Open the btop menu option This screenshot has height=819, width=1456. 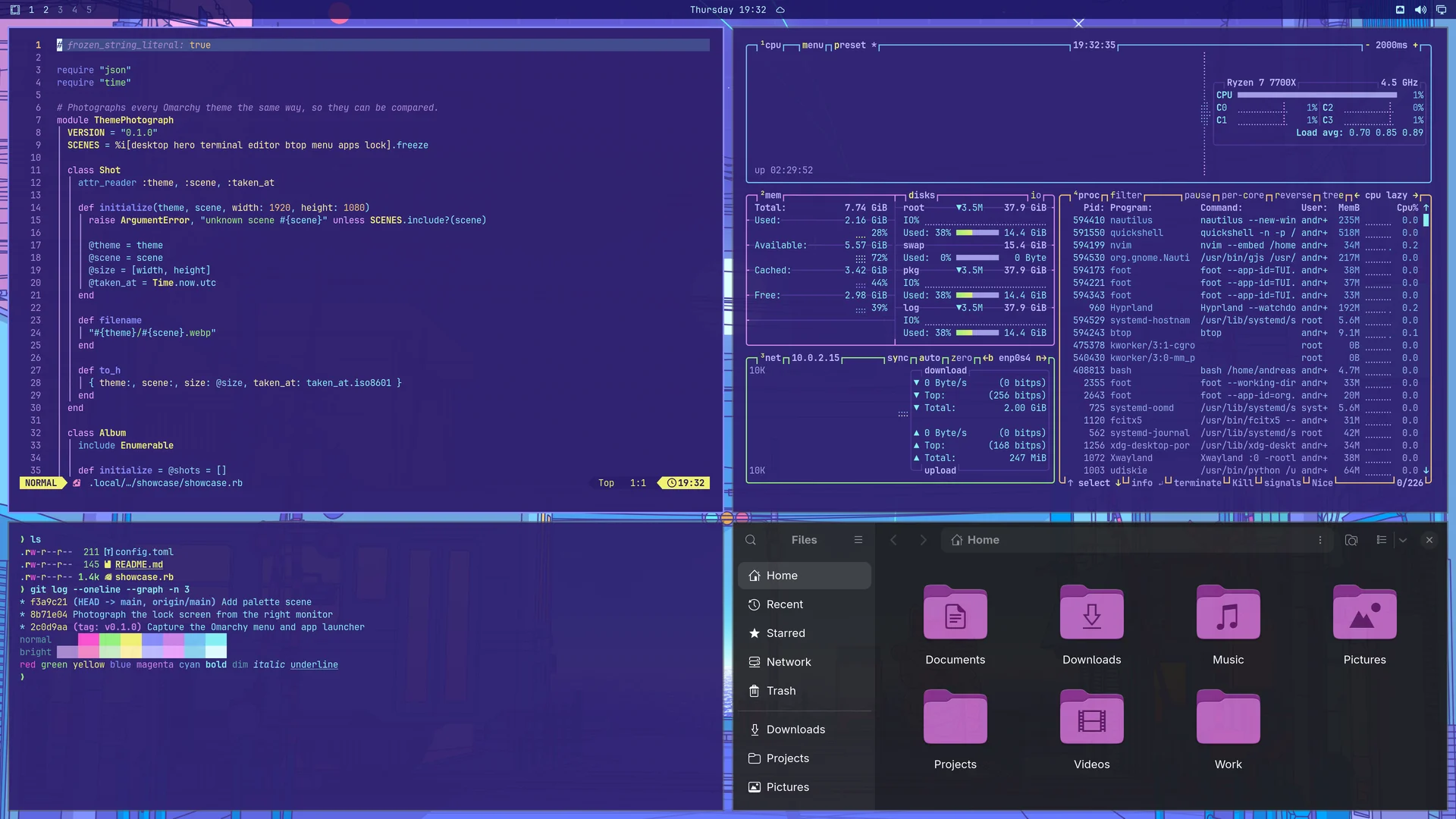[x=812, y=45]
